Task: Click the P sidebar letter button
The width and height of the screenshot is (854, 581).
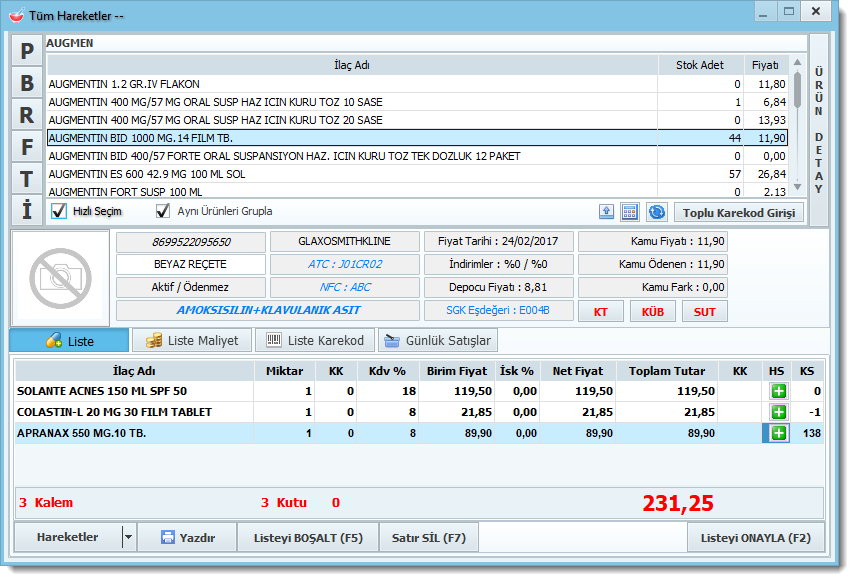Action: pos(27,51)
